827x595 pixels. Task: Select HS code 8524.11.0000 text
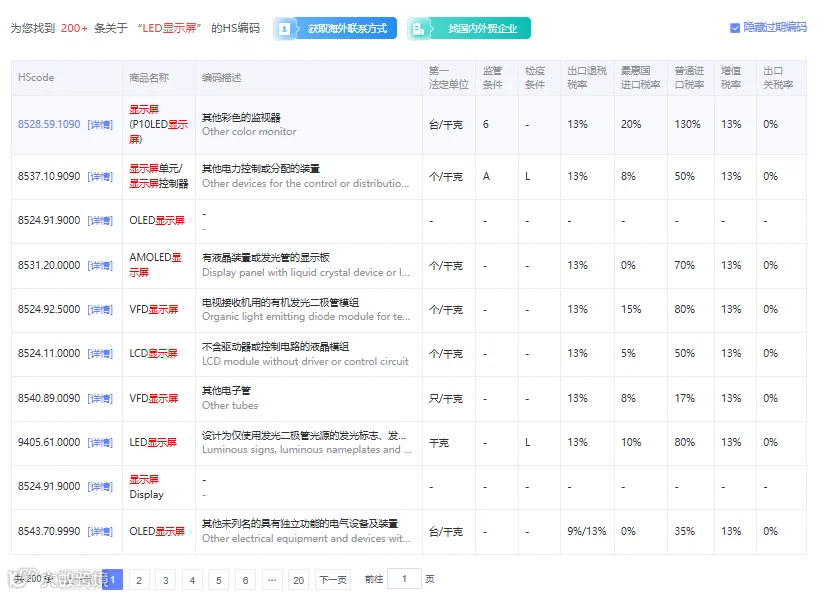pyautogui.click(x=49, y=353)
